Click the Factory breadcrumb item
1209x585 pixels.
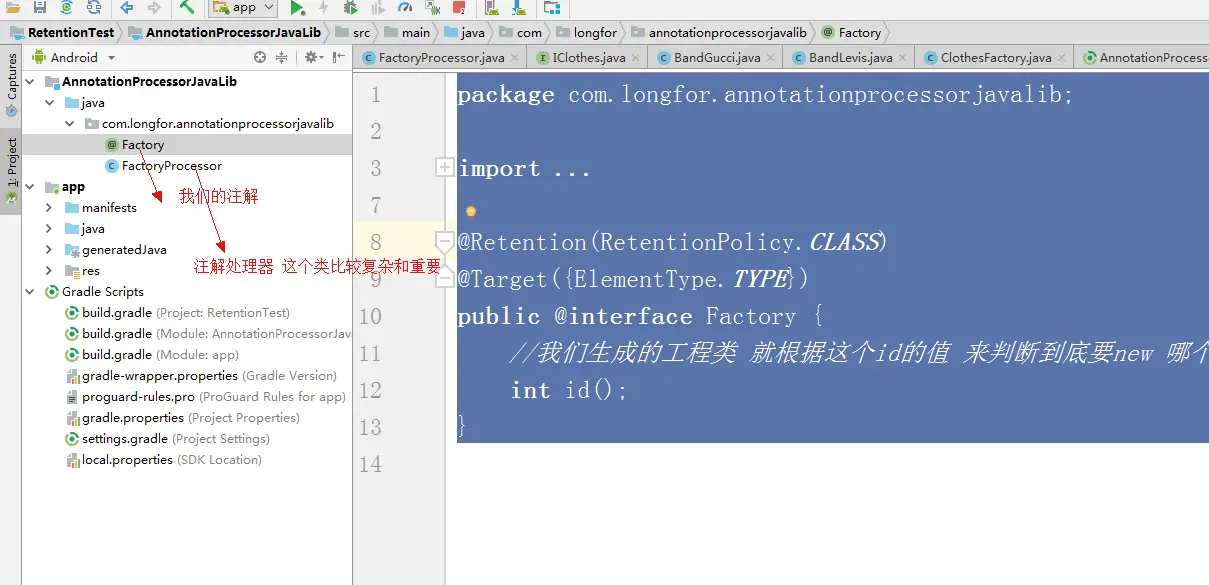(851, 32)
